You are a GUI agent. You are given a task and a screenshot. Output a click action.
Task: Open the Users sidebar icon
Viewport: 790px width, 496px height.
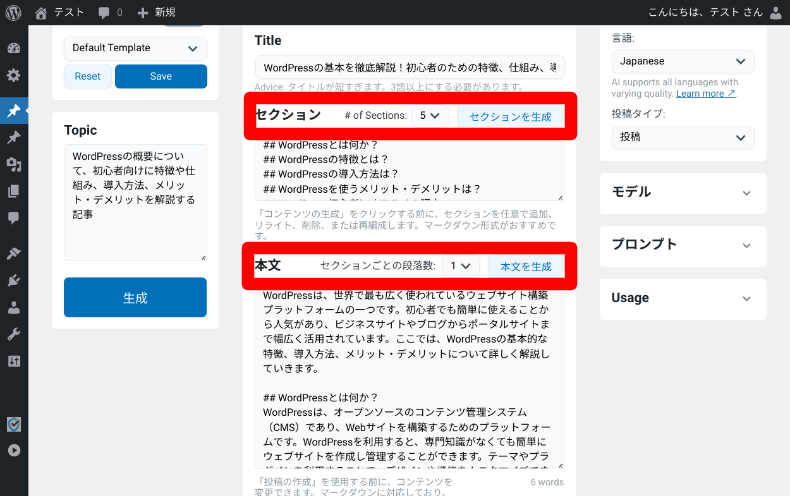14,307
